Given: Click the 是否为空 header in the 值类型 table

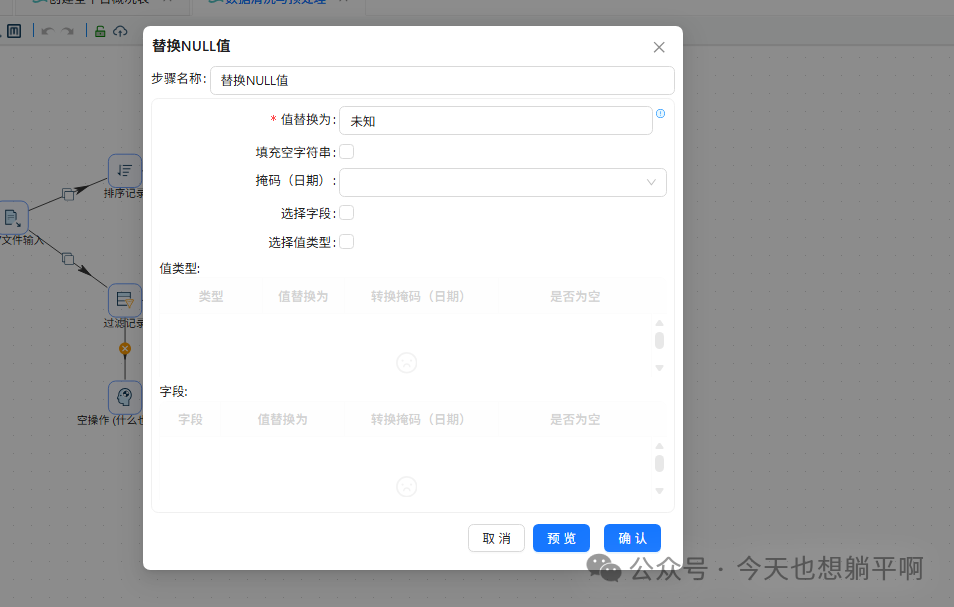Looking at the screenshot, I should pos(575,296).
